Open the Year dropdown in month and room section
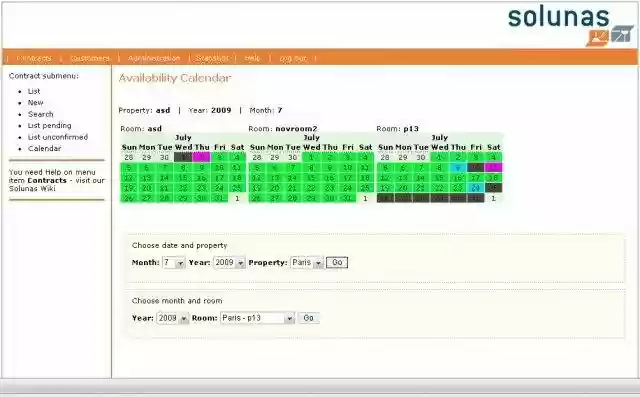Image resolution: width=640 pixels, height=397 pixels. pos(173,318)
